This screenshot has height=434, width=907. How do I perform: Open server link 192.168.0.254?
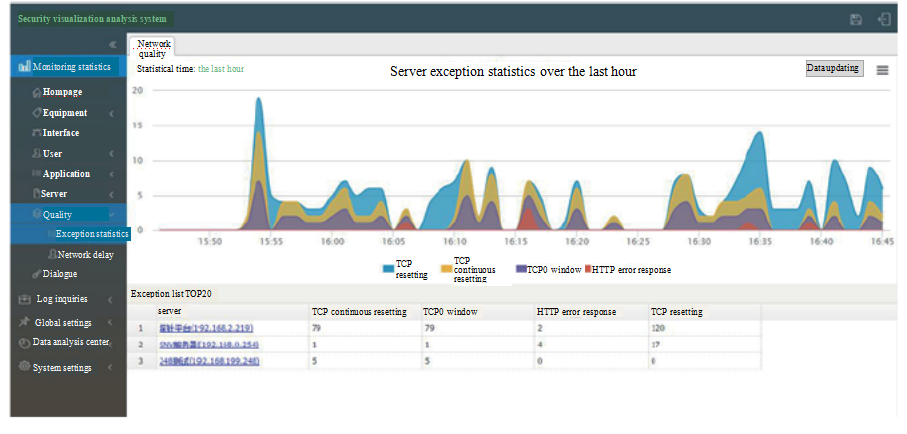[x=208, y=345]
